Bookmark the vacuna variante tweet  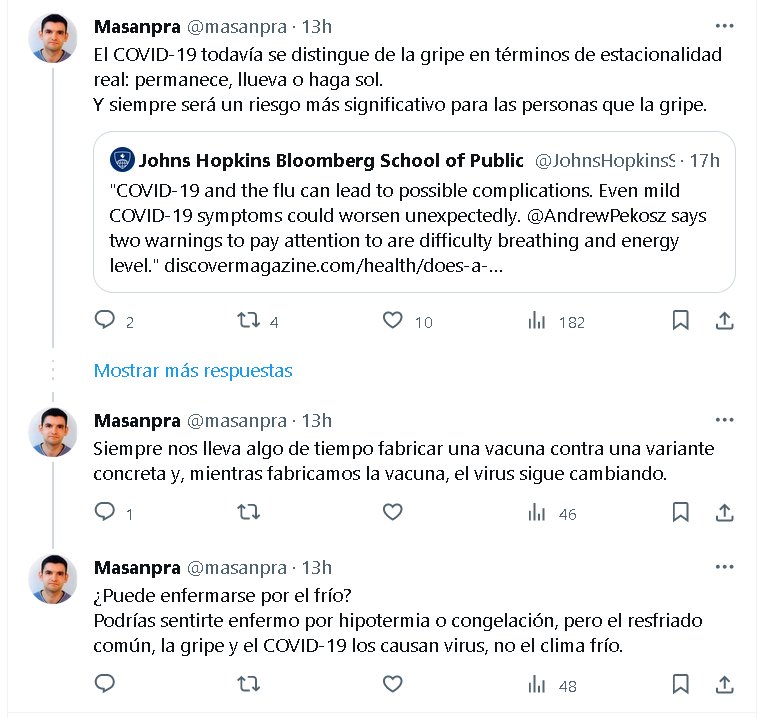pyautogui.click(x=680, y=513)
